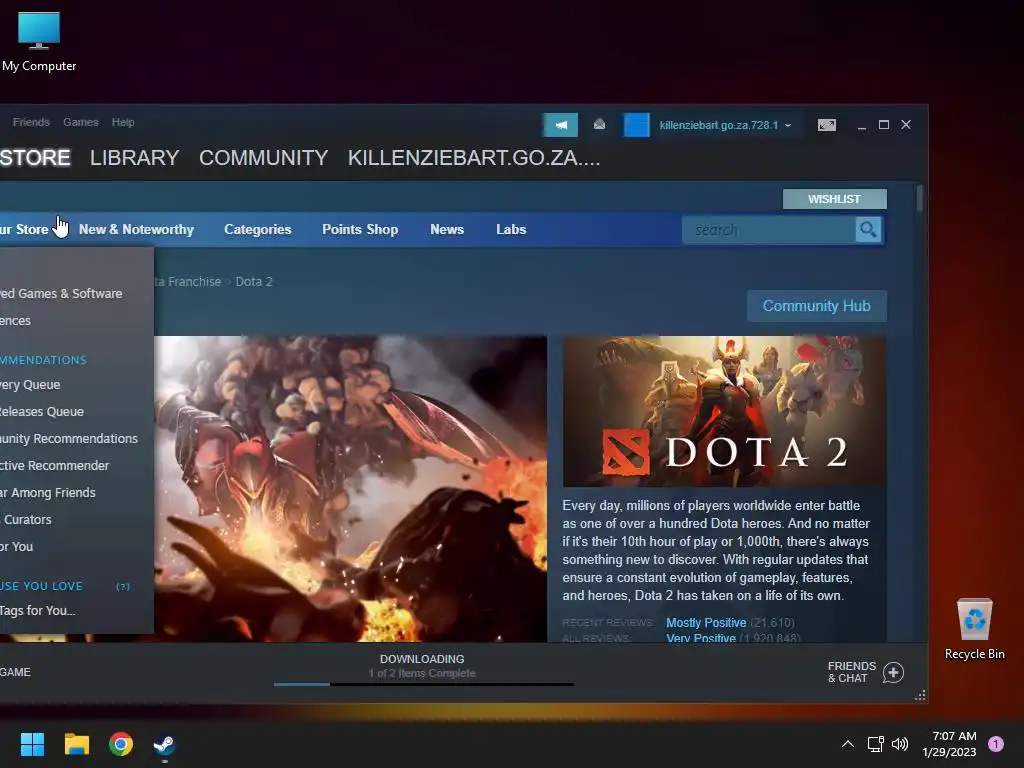Select New Releases Queue entry
Screen dimensions: 1024x768
tap(42, 411)
